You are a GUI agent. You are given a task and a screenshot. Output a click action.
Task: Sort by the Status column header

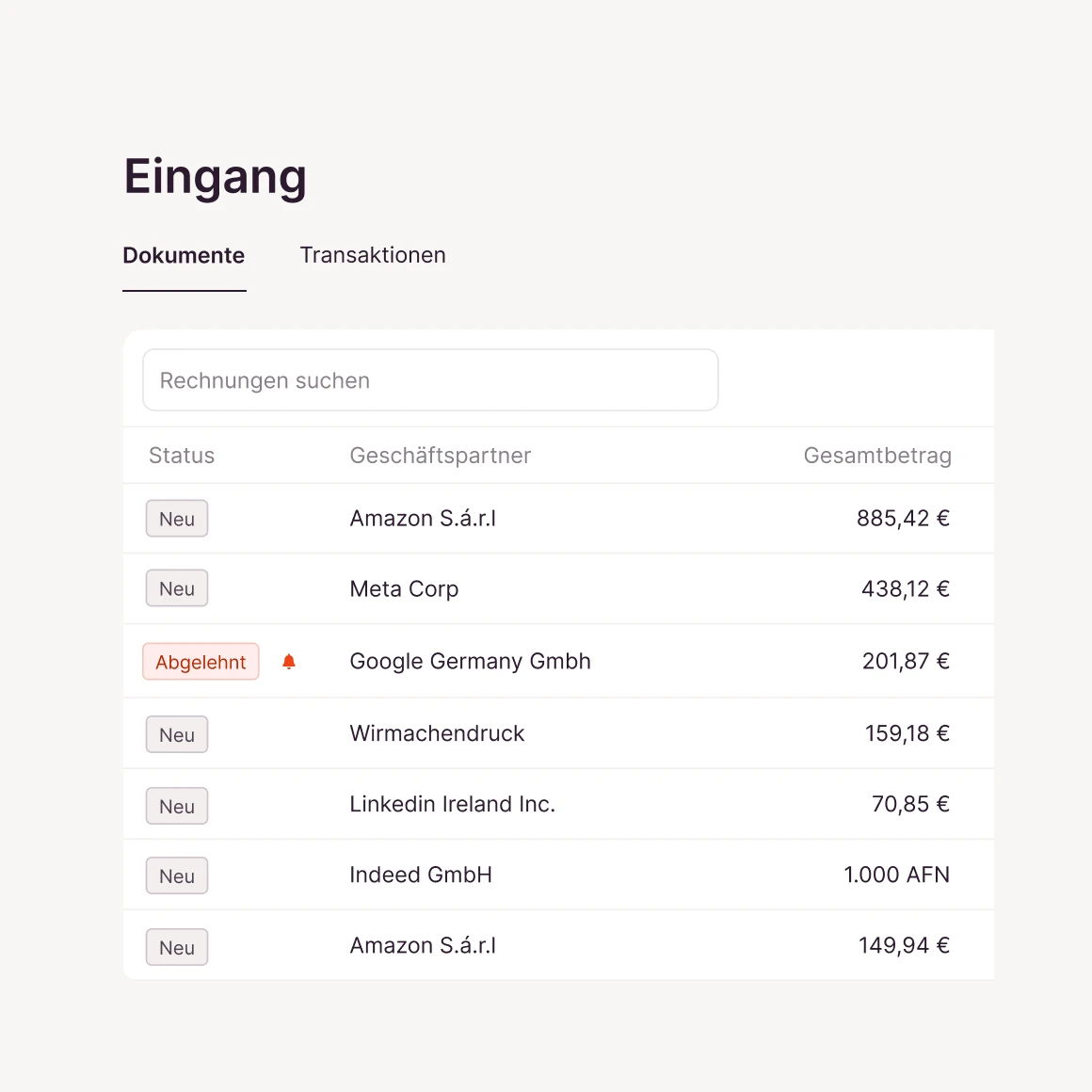[x=182, y=456]
